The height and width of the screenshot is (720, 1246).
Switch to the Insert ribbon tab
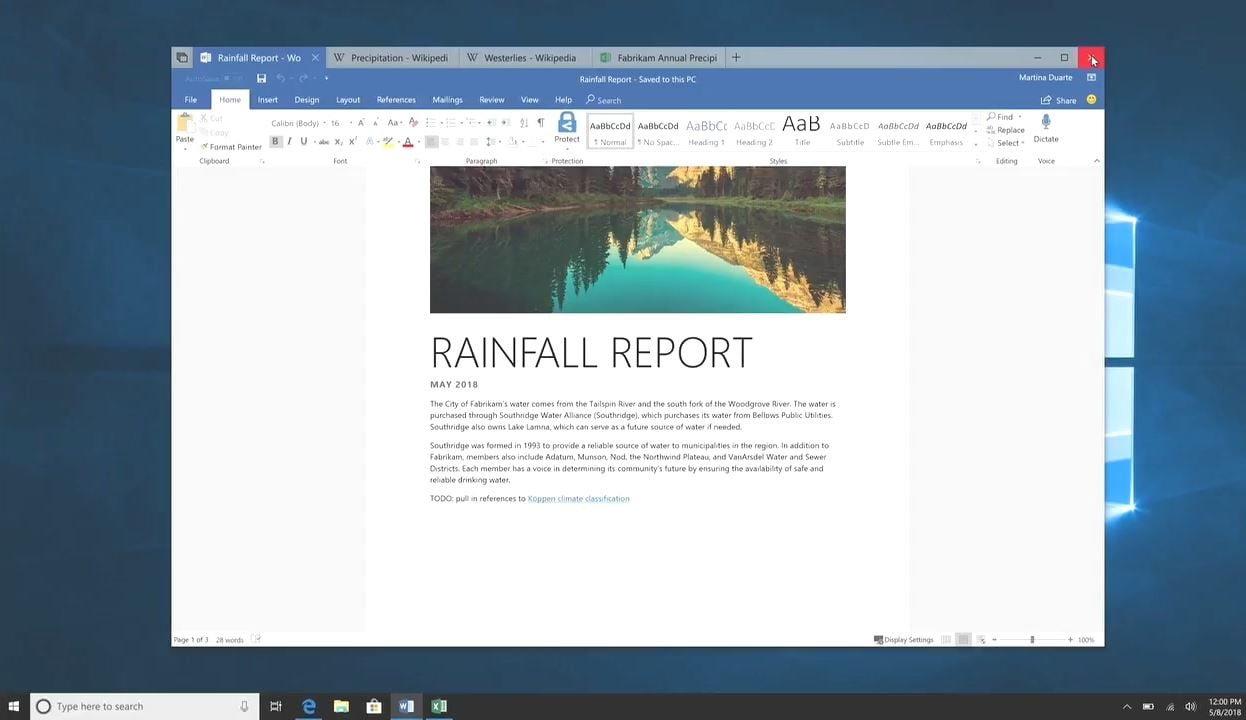(x=268, y=100)
